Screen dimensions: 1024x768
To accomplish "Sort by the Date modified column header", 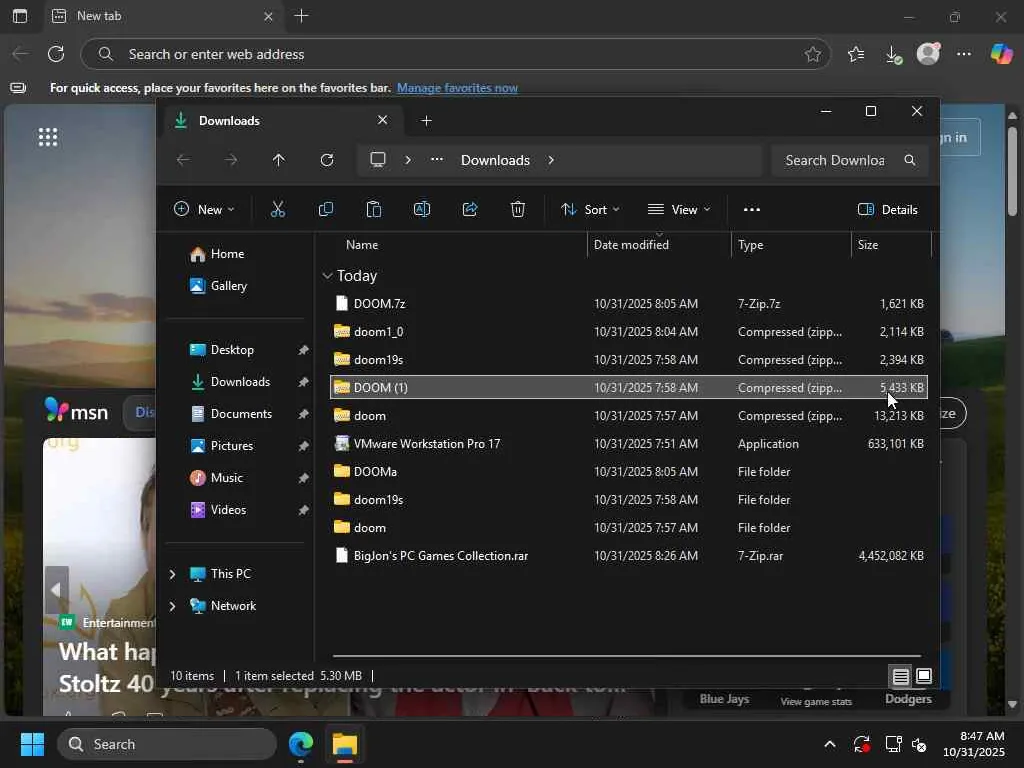I will pyautogui.click(x=631, y=245).
